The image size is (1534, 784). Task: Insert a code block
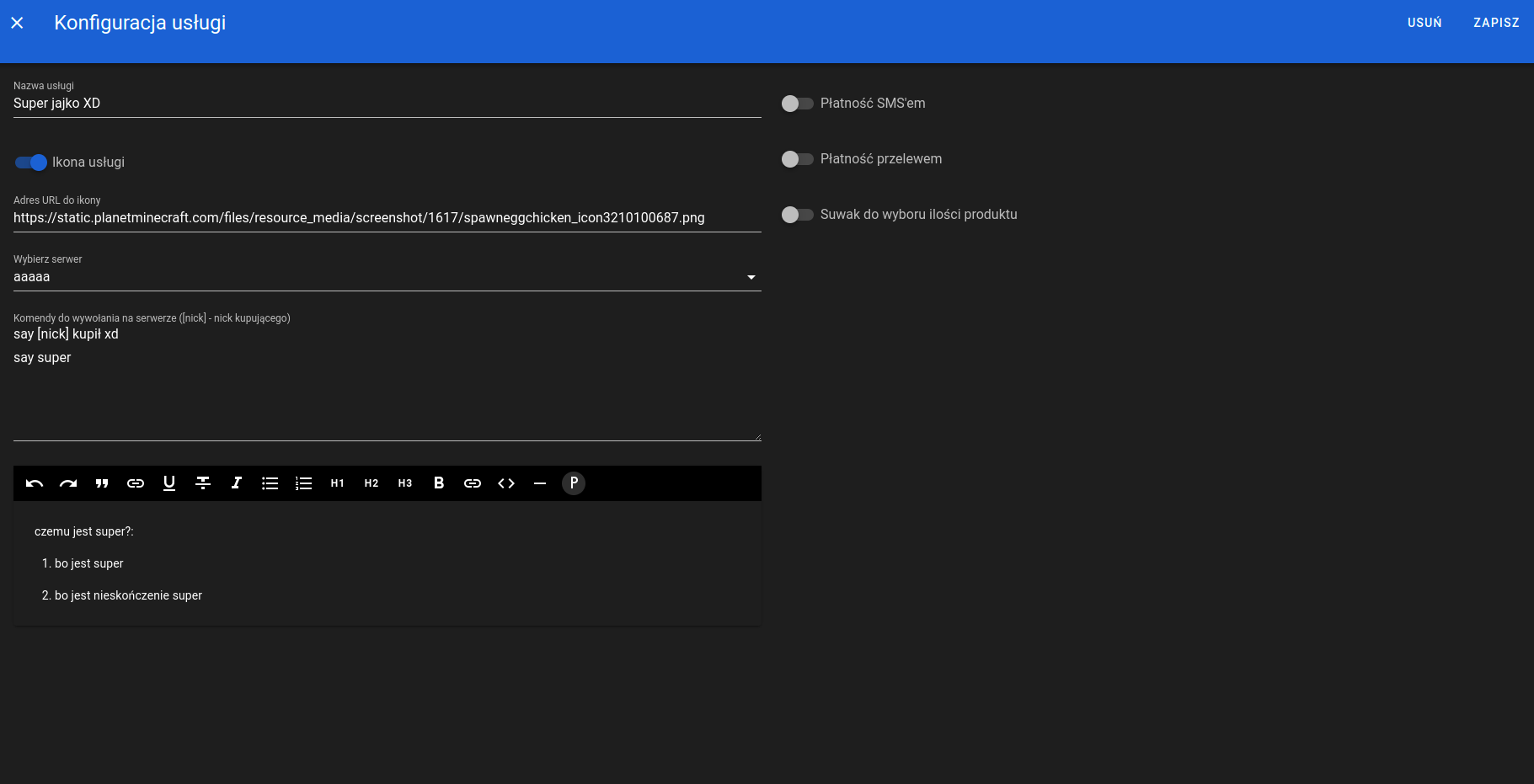coord(506,483)
